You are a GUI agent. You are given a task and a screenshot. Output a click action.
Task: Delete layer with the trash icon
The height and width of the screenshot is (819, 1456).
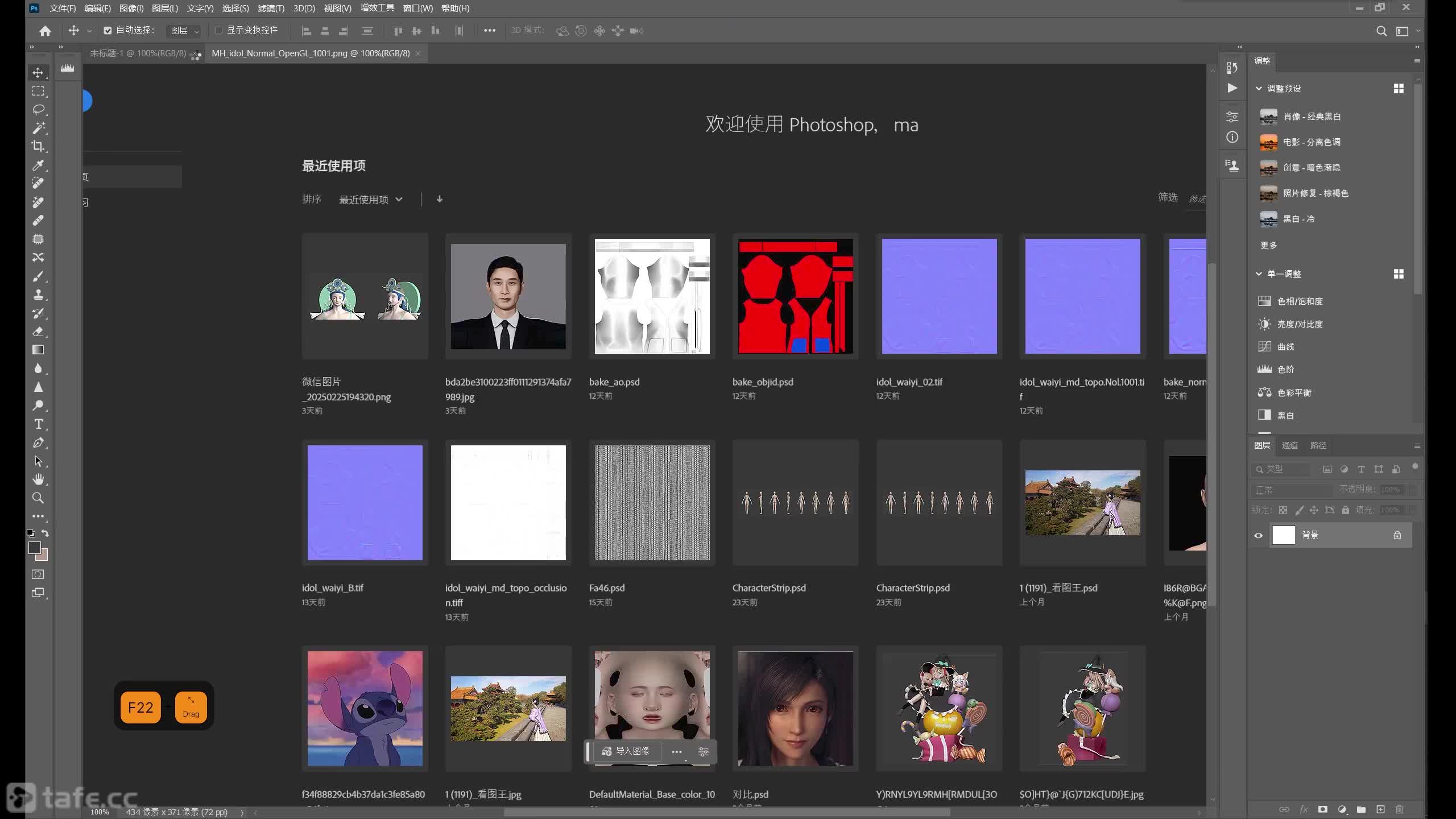point(1400,809)
